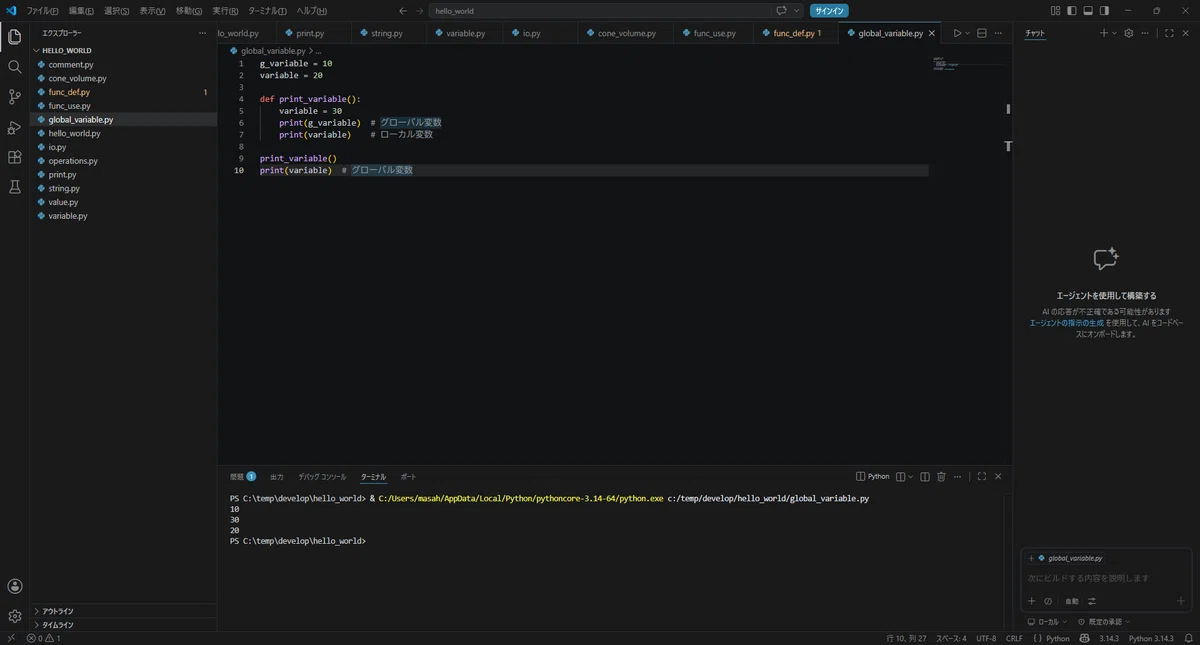Open chat settings gear icon

[1129, 33]
